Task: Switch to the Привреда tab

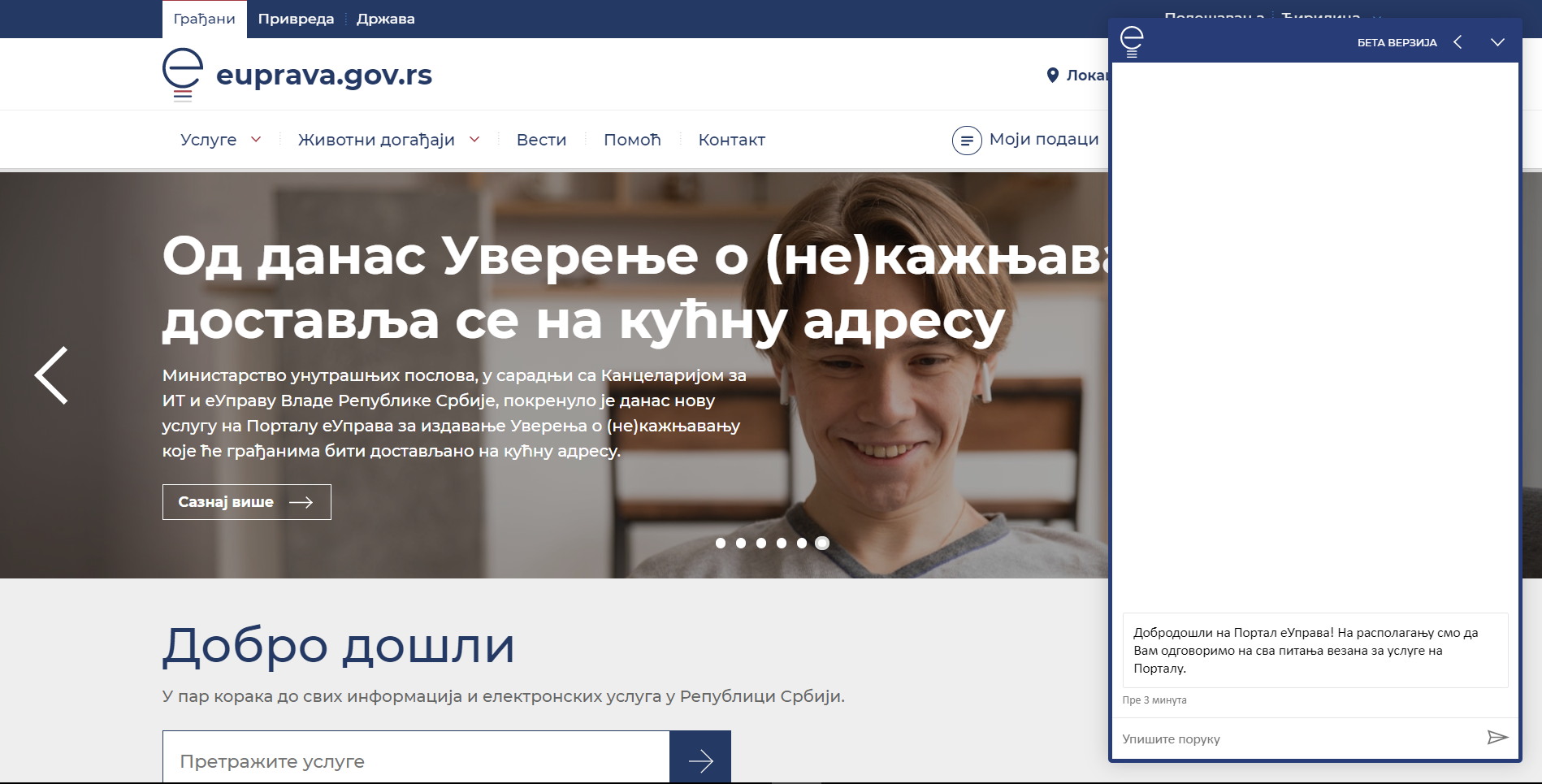Action: click(296, 18)
